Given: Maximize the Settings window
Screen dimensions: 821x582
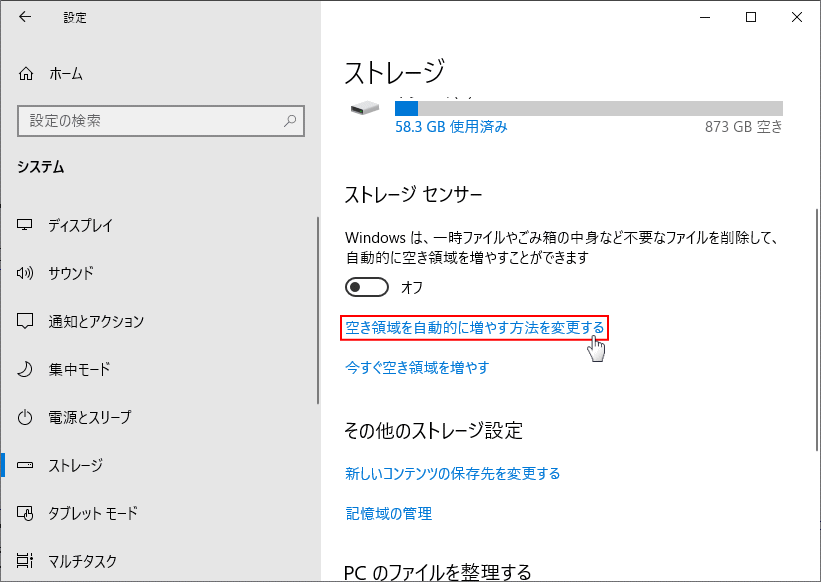Looking at the screenshot, I should (751, 17).
